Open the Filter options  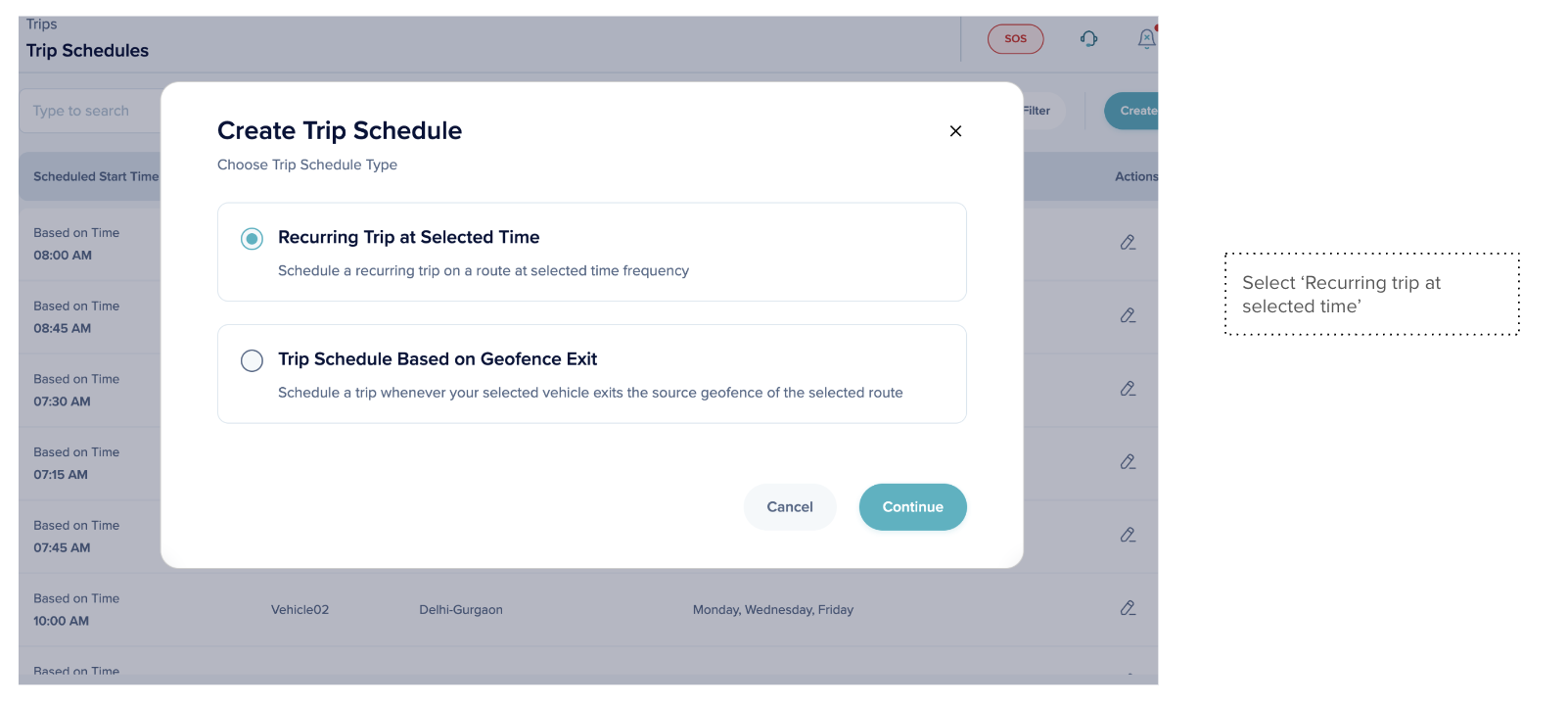[x=1038, y=111]
